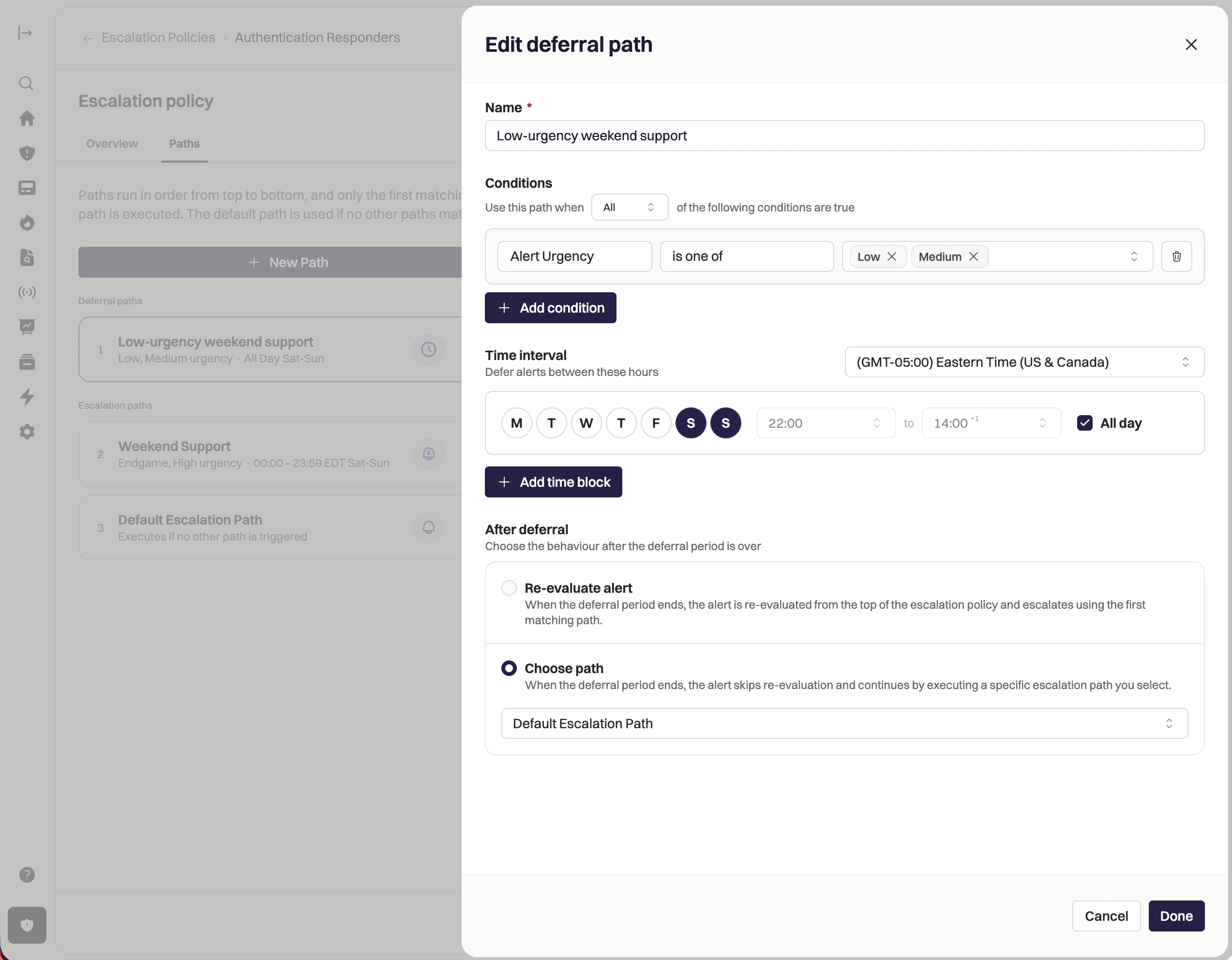
Task: Open search from the left sidebar
Action: 27,84
